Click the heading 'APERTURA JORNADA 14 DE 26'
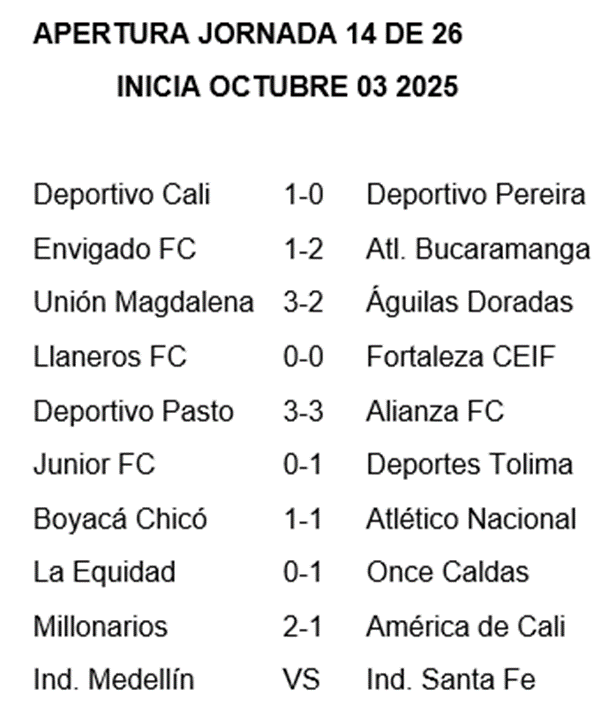Image resolution: width=613 pixels, height=722 pixels. (x=248, y=36)
